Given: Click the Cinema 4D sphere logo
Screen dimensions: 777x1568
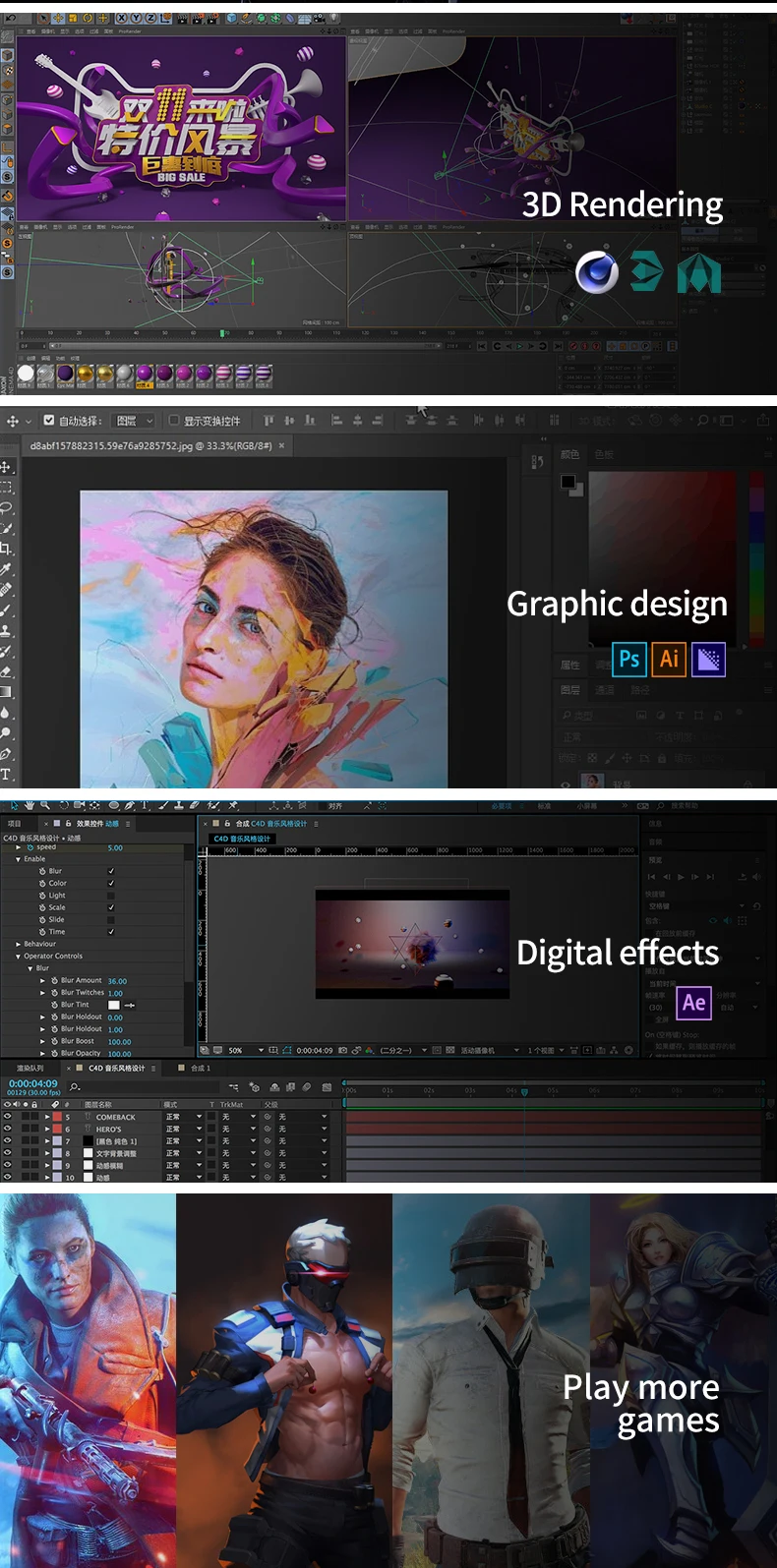Looking at the screenshot, I should point(597,272).
